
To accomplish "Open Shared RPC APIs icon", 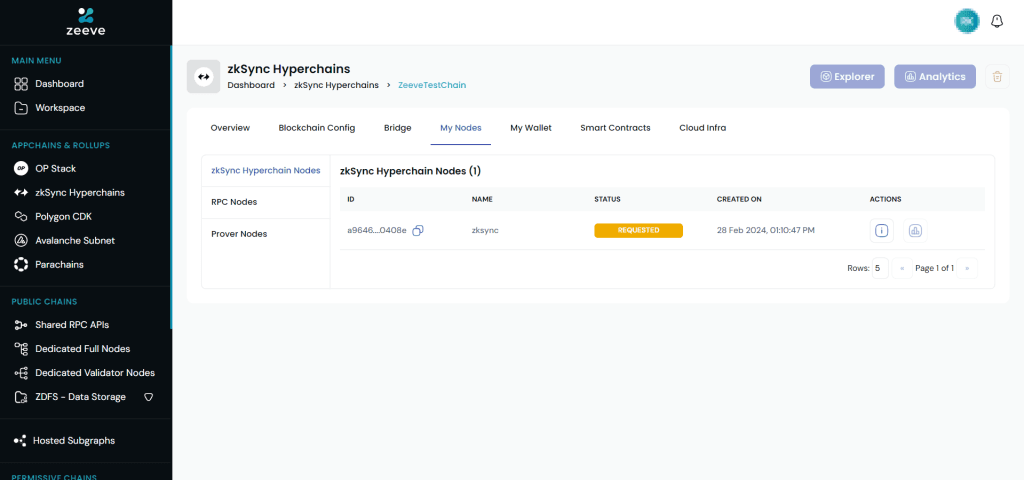I will coord(21,325).
